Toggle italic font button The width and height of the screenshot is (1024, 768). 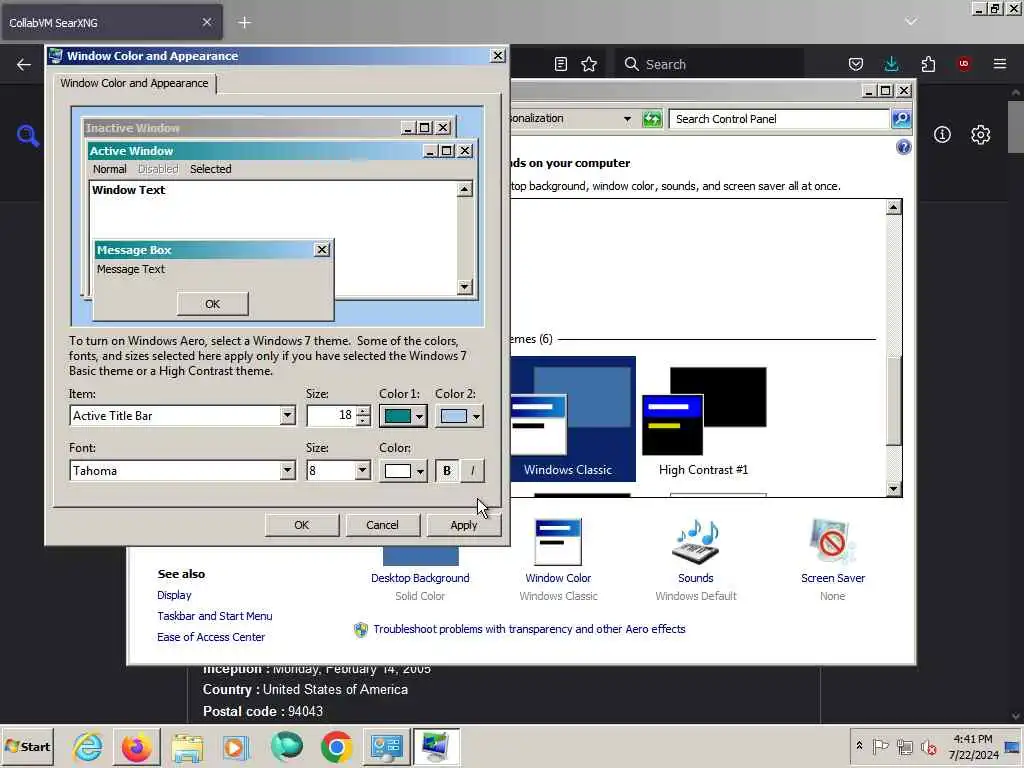pos(472,471)
